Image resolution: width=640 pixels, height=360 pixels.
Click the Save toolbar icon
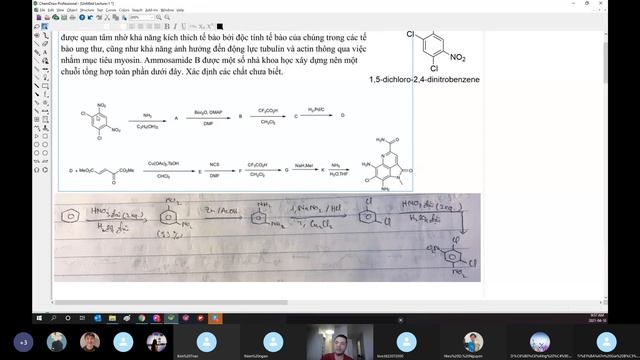coord(64,18)
